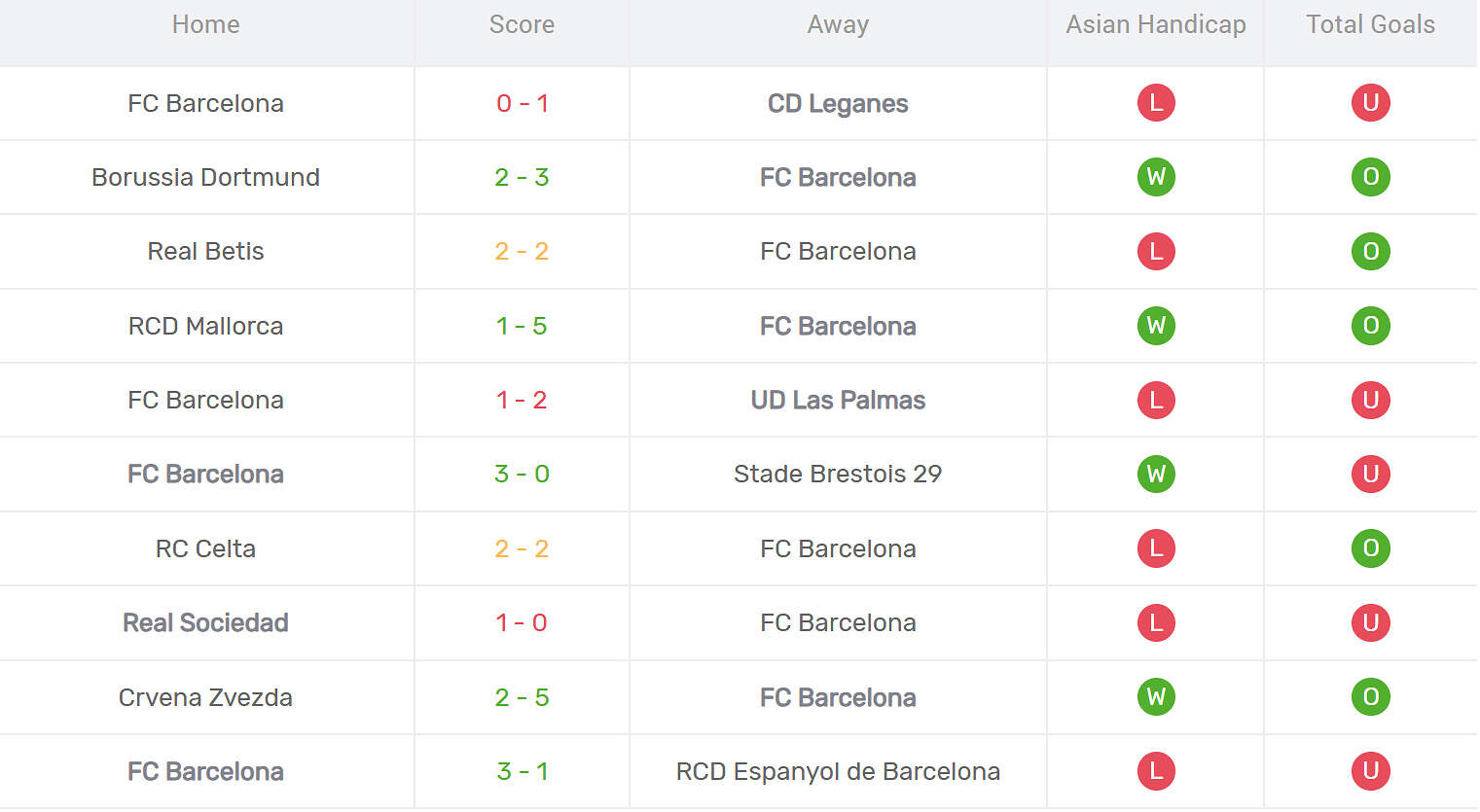The image size is (1480, 812).
Task: Click the U total goals badge for UD Las Palmas match
Action: tap(1370, 400)
